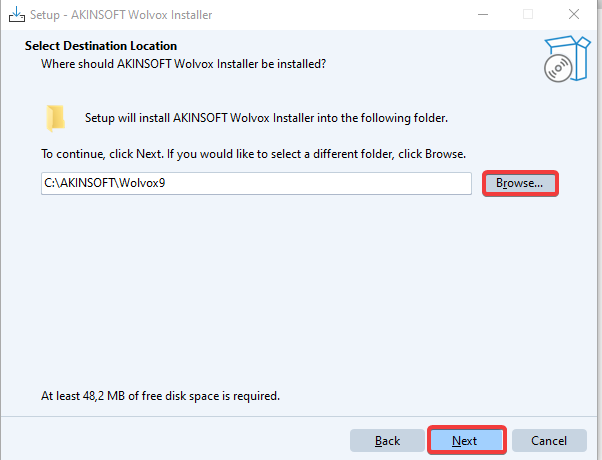
Task: Click the free disk space requirement text
Action: [x=160, y=395]
